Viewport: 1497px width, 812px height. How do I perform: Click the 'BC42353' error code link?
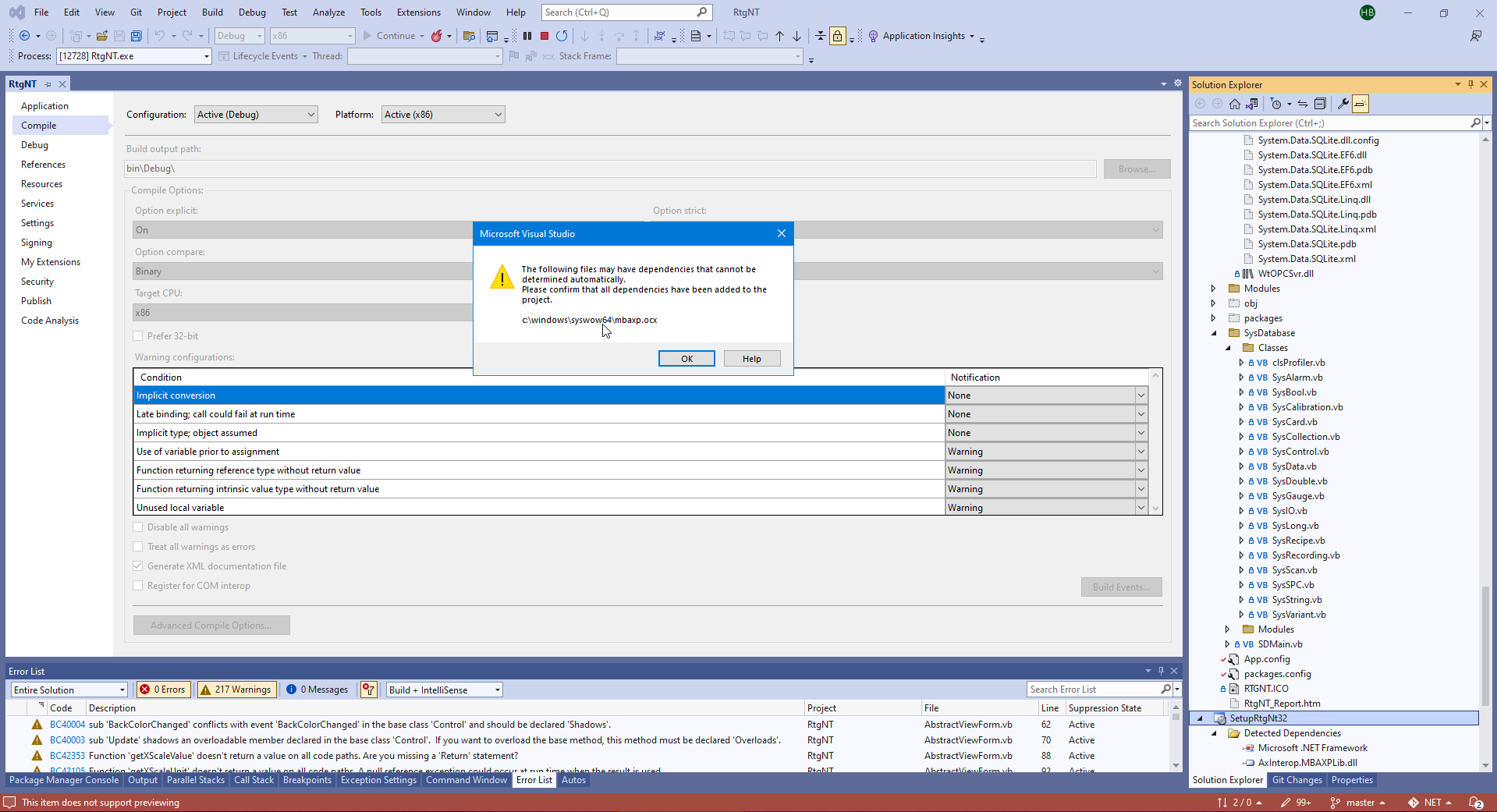coord(67,756)
